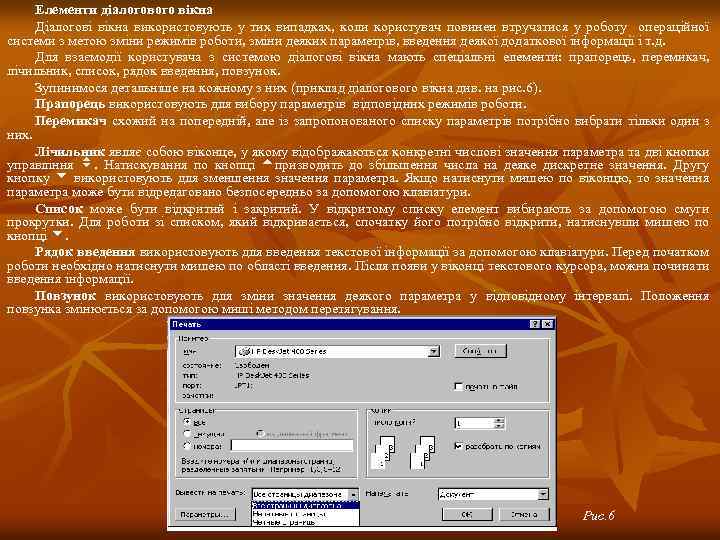The width and height of the screenshot is (720, 540).
Task: Click the bold word 'Прапорець' in text
Action: [x=70, y=105]
